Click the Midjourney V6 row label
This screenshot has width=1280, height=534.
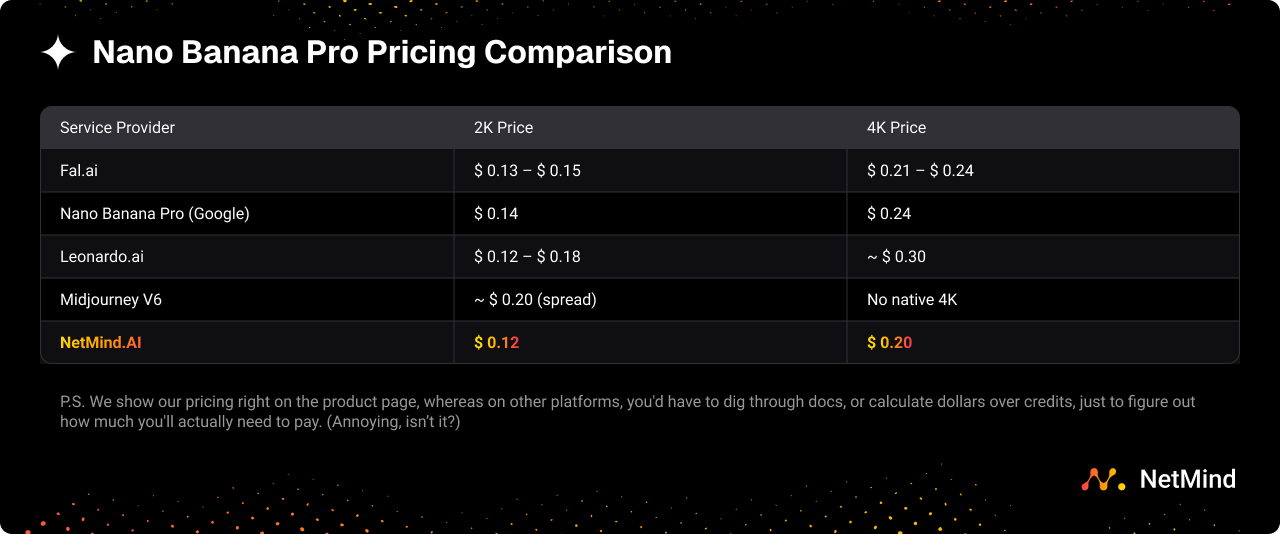111,300
